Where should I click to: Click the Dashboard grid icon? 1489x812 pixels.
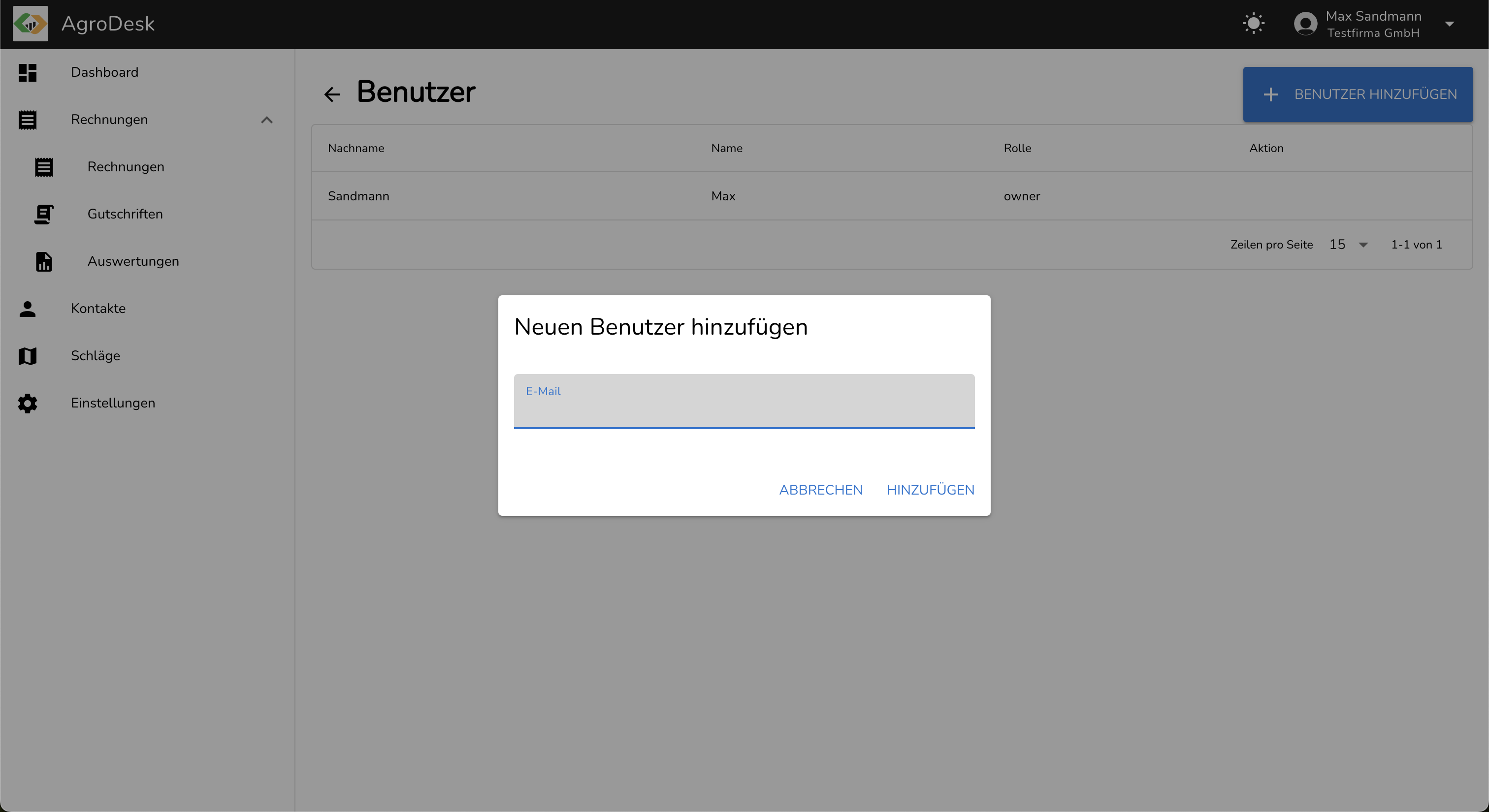pos(27,73)
